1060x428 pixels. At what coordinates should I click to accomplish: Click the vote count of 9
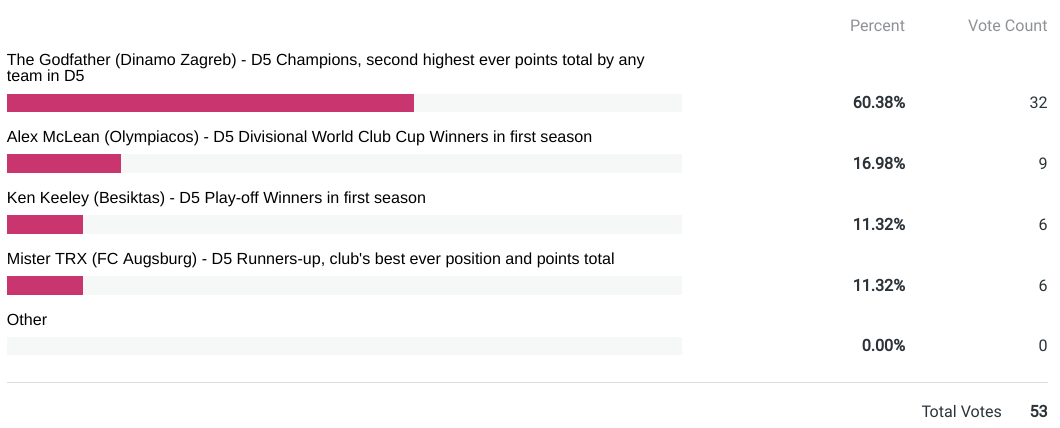[x=1042, y=164]
